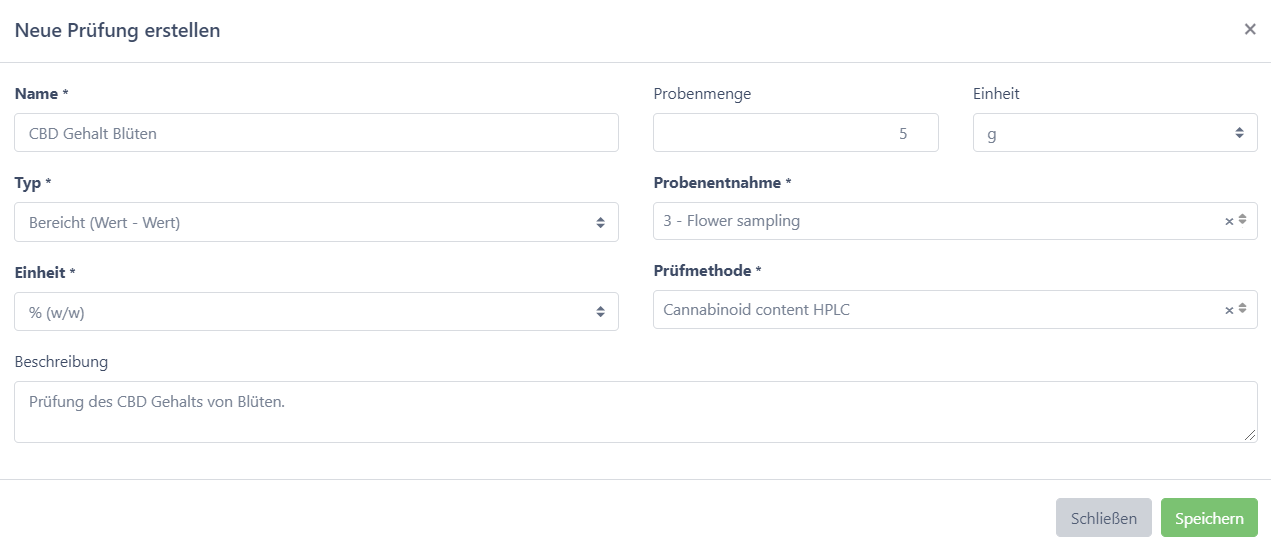Close the Neue Prüfung erstellen dialog

[x=1250, y=29]
